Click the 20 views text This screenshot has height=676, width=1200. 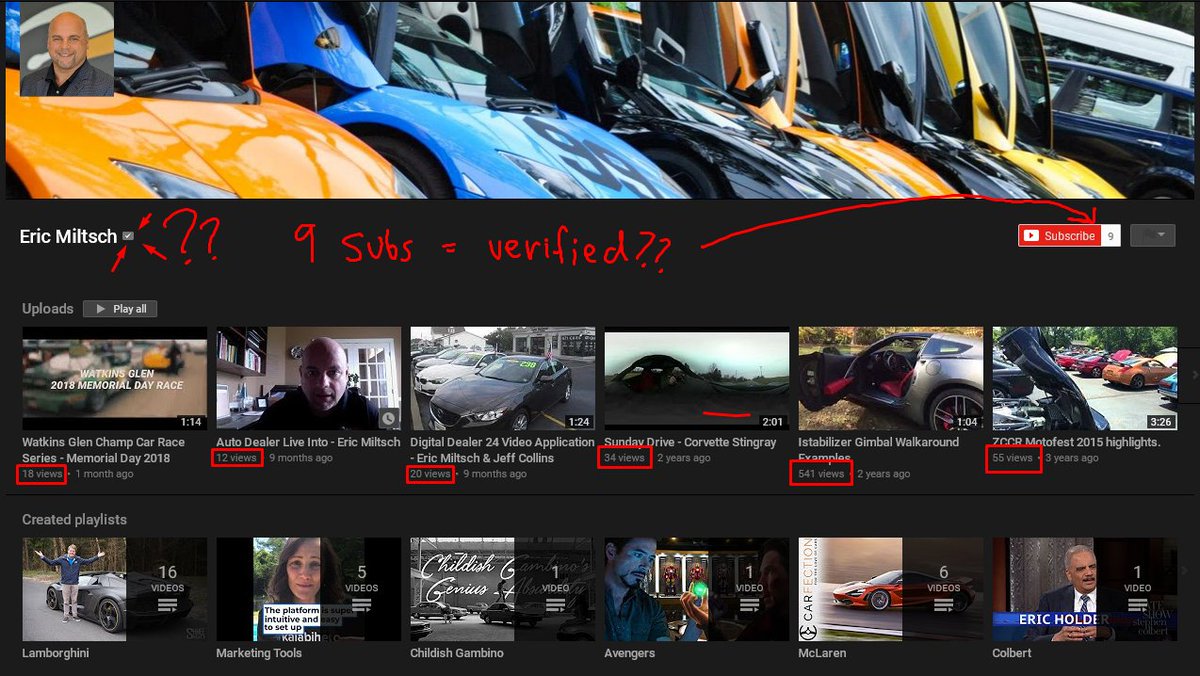click(431, 474)
